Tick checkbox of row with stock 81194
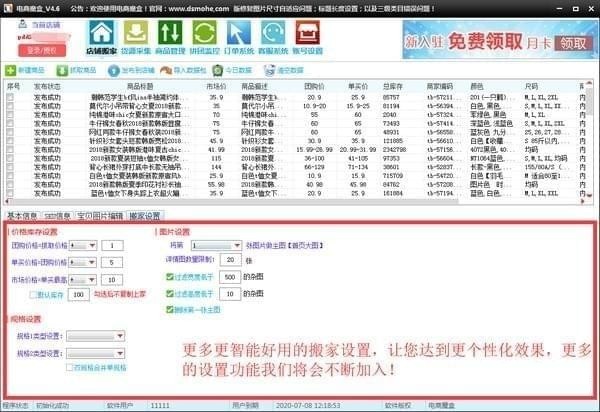The width and height of the screenshot is (600, 412). point(10,106)
